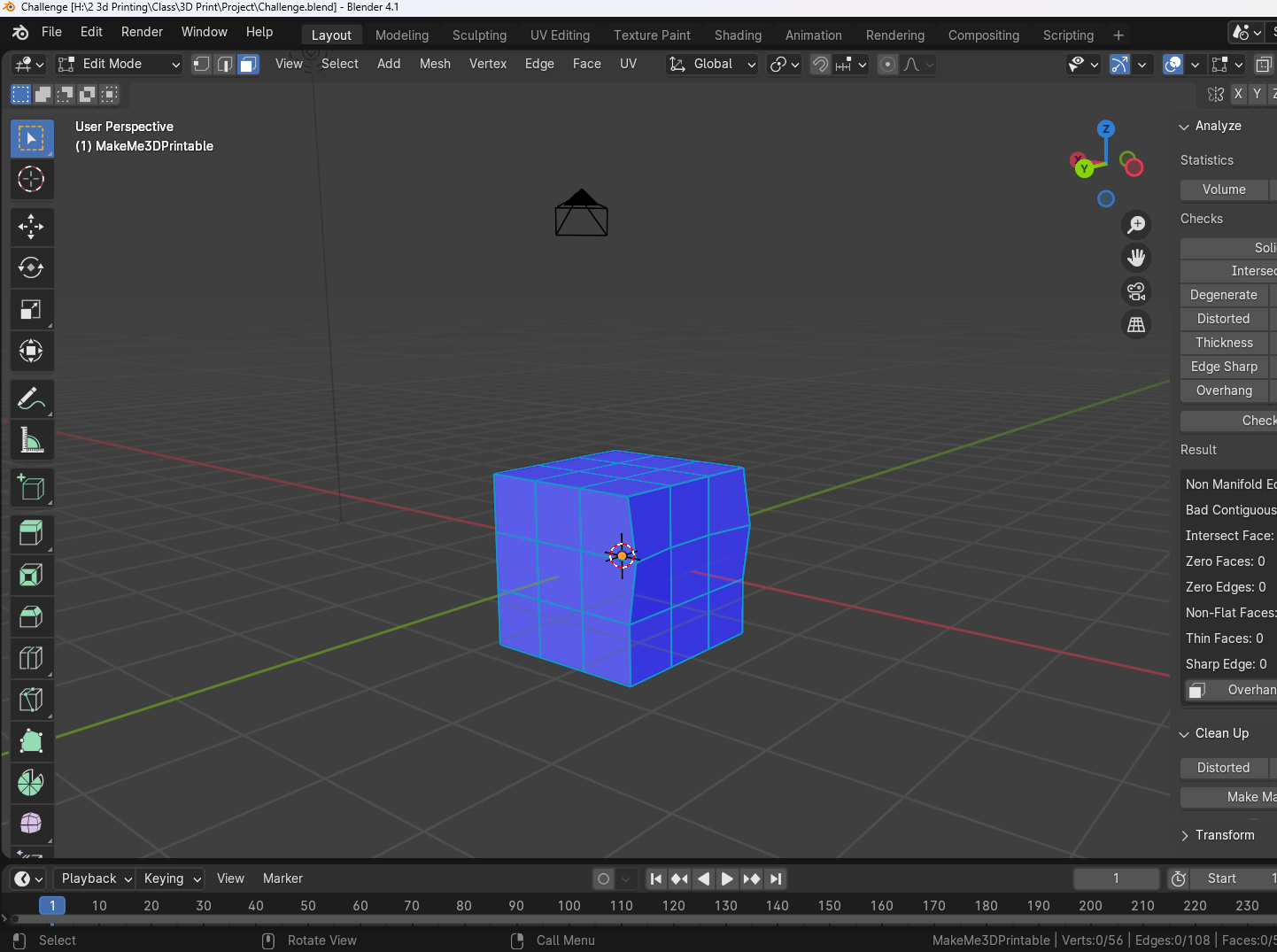Image resolution: width=1277 pixels, height=952 pixels.
Task: Toggle Y axis mesh mirror
Action: pyautogui.click(x=1257, y=94)
